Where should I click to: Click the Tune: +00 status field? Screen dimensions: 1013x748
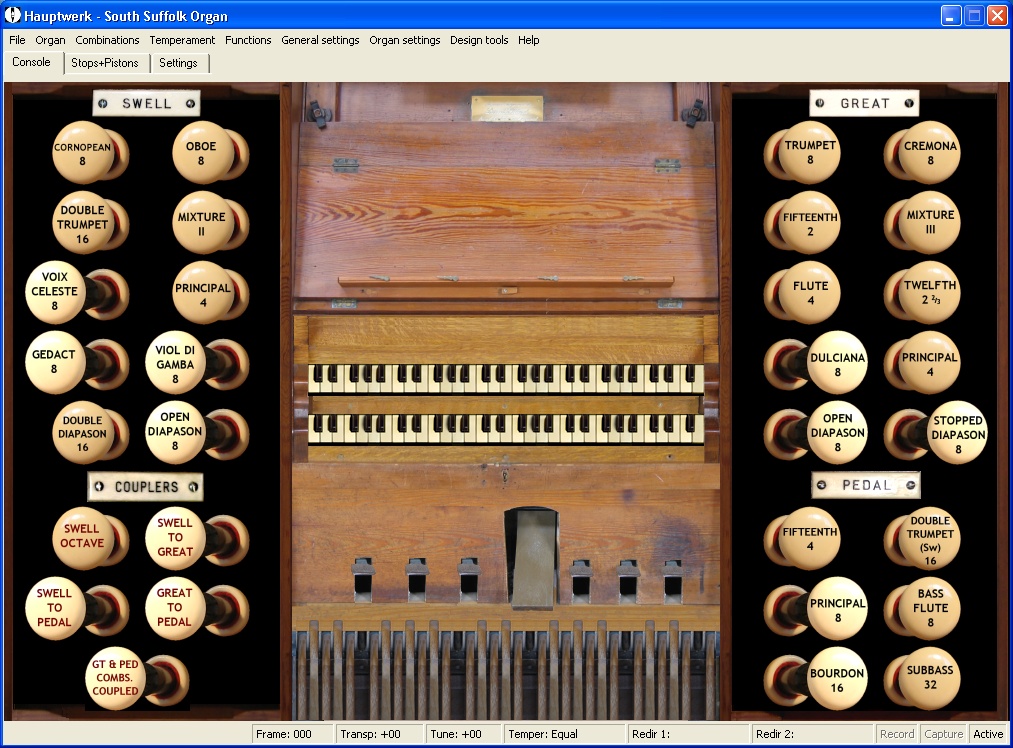[x=463, y=734]
